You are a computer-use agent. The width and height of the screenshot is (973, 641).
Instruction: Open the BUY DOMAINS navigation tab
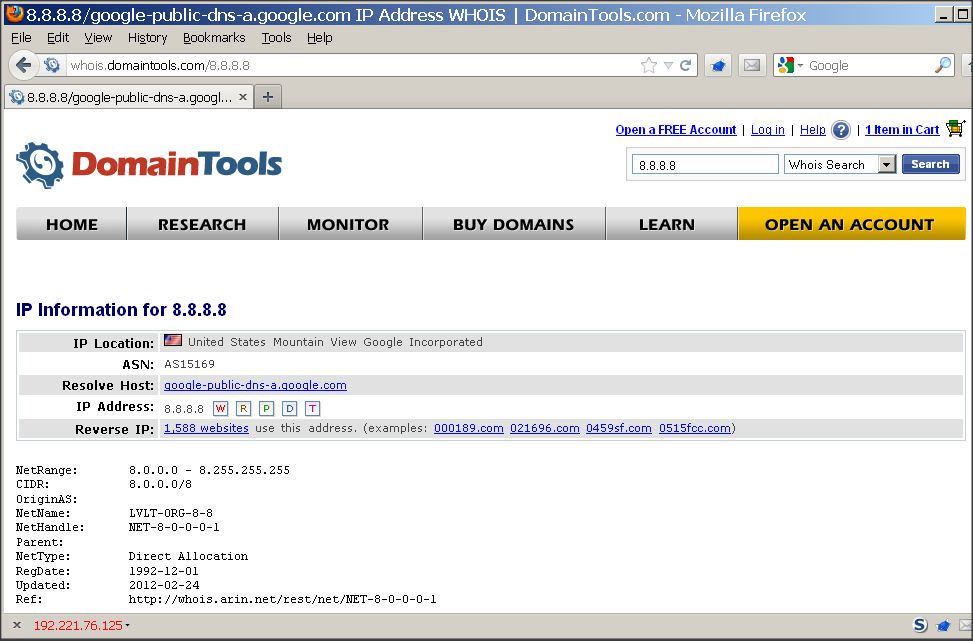(514, 224)
